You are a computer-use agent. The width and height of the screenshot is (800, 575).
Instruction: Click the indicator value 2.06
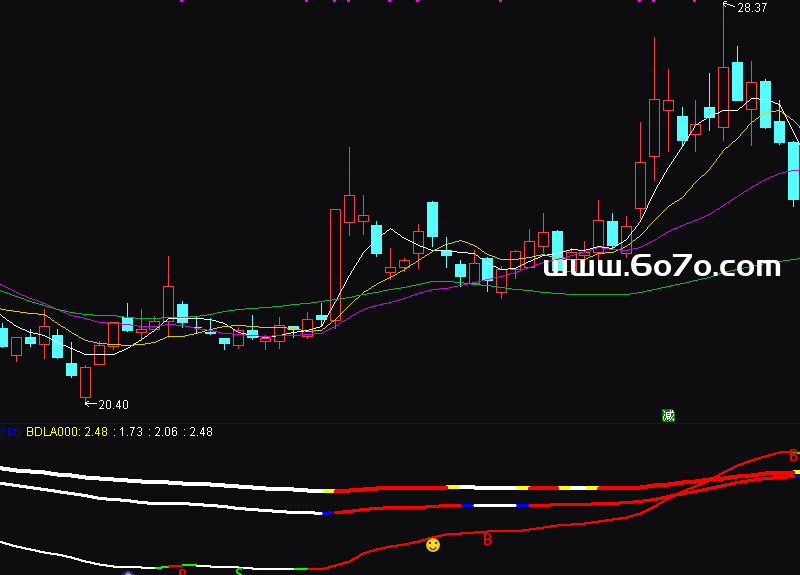[167, 432]
